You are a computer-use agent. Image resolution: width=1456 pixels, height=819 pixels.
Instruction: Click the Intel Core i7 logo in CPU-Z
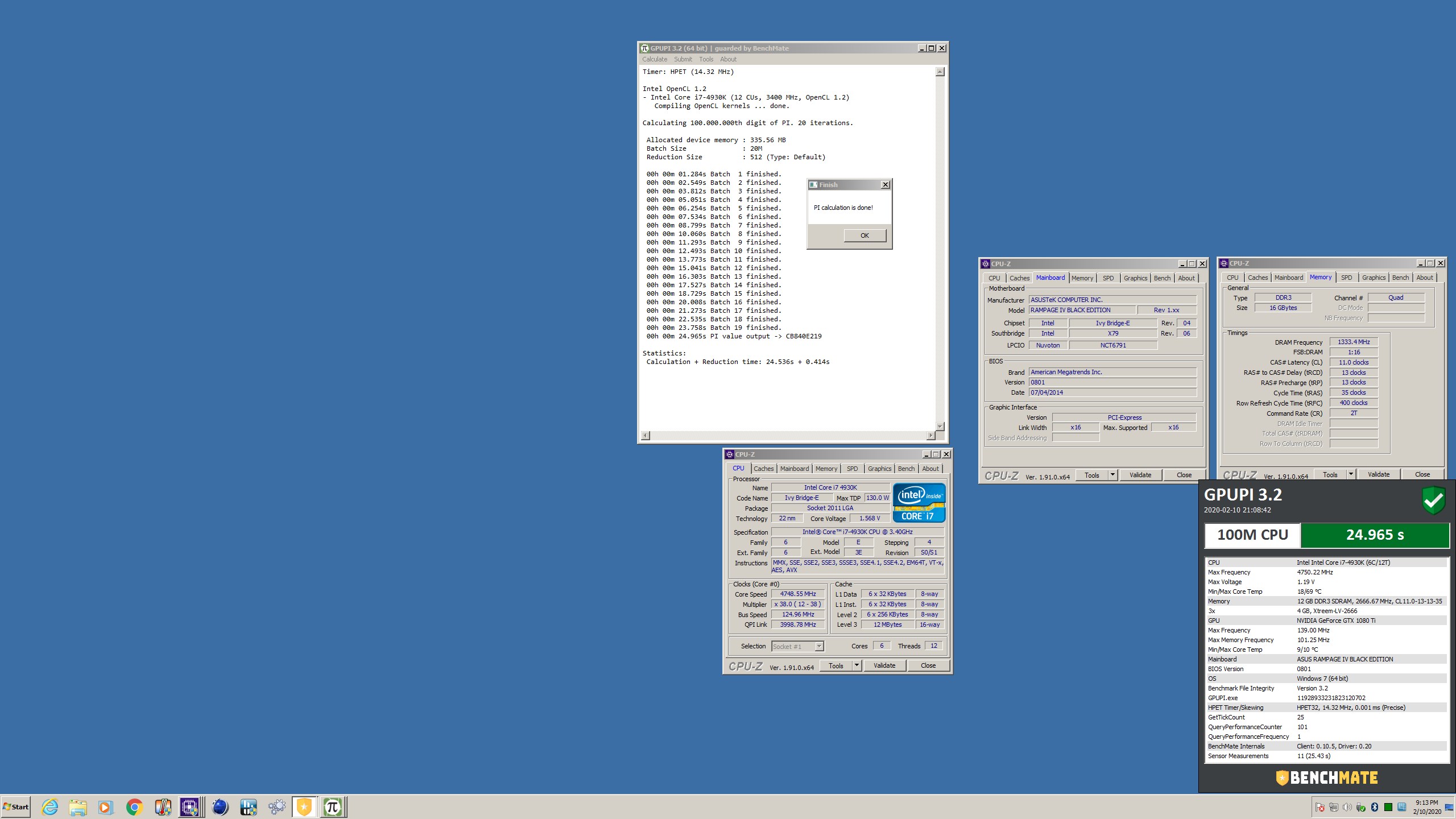[919, 503]
